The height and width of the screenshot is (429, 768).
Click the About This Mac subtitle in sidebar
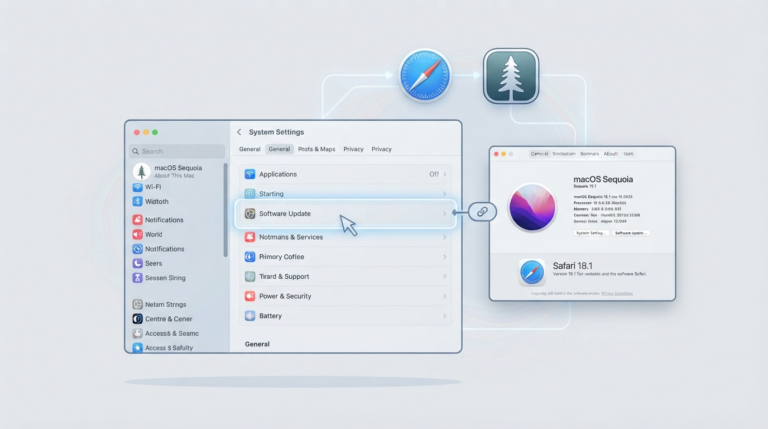(174, 175)
